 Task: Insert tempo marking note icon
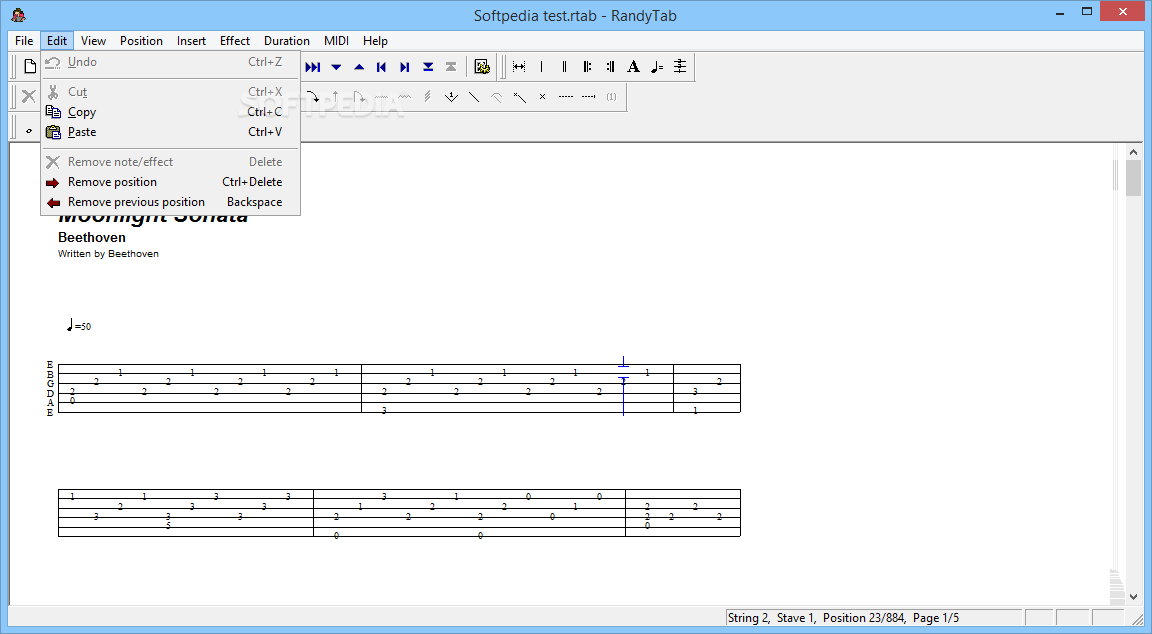pos(657,67)
